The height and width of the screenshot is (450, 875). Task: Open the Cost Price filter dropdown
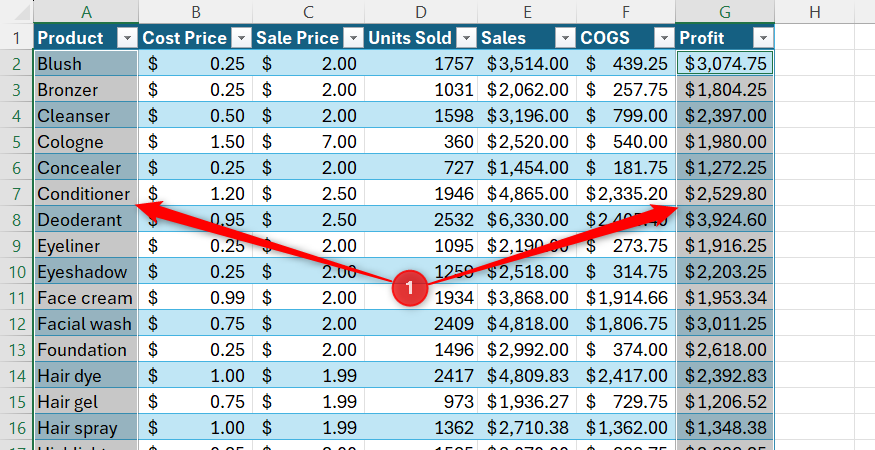click(241, 38)
